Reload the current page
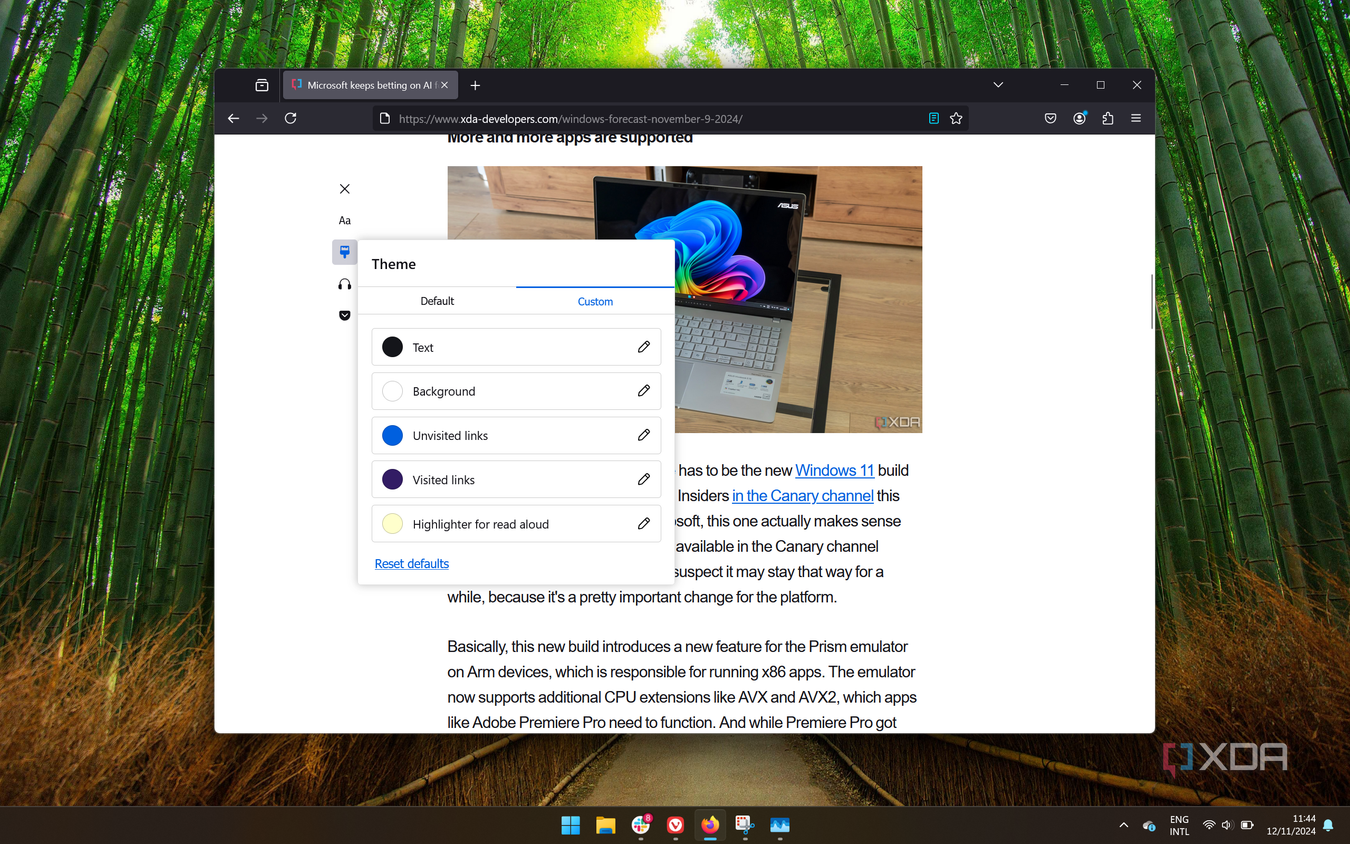Viewport: 1350px width, 844px height. click(290, 118)
